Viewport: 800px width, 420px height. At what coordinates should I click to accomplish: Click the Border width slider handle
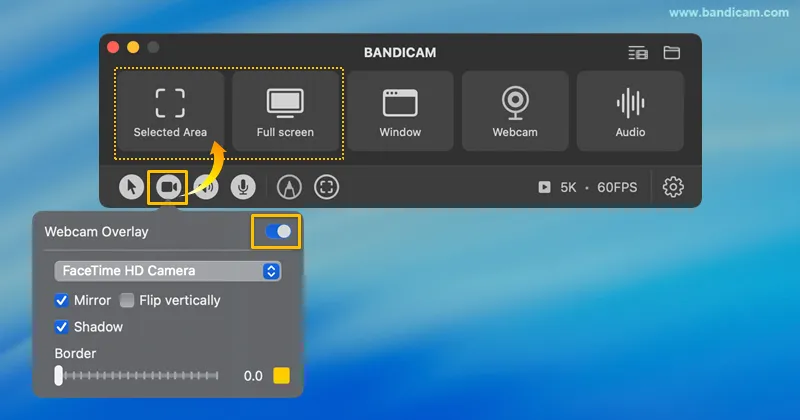[59, 376]
